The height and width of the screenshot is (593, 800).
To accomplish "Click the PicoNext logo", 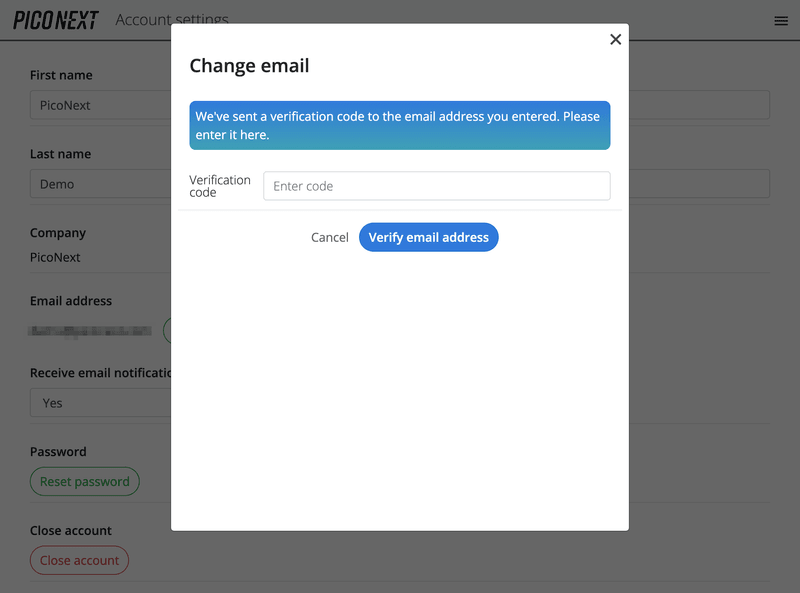I will pyautogui.click(x=56, y=20).
